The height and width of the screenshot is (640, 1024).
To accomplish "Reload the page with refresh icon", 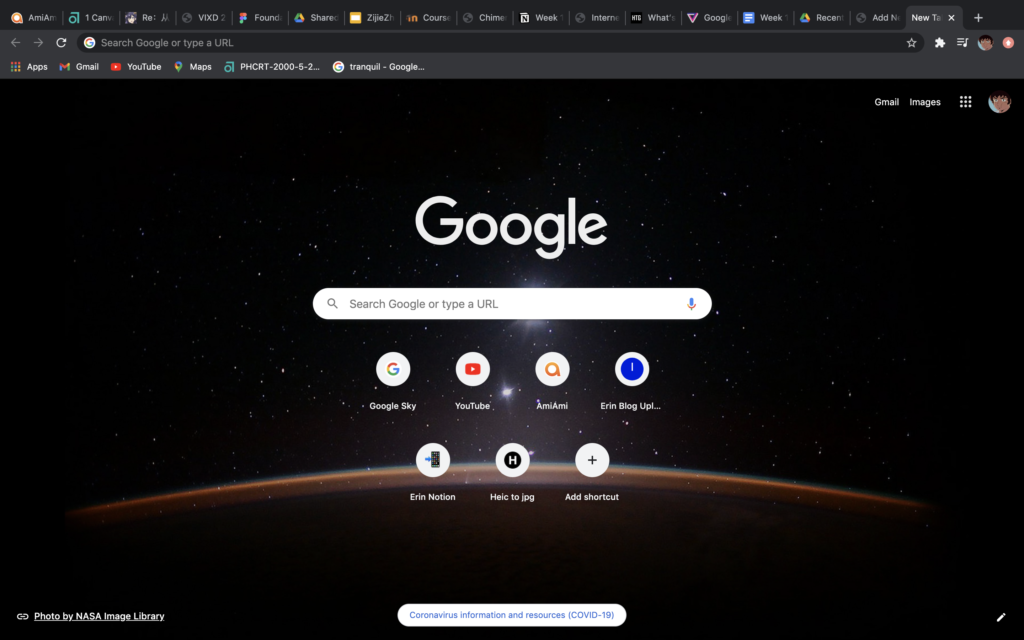I will 61,42.
